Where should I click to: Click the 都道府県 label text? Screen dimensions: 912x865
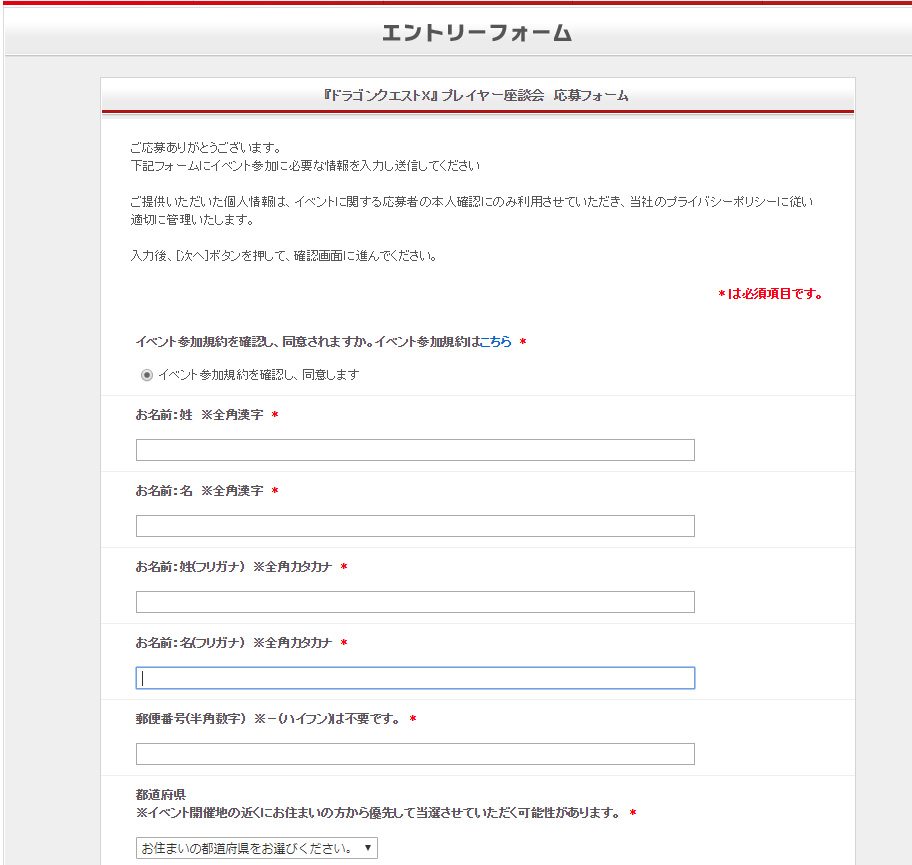pyautogui.click(x=161, y=795)
